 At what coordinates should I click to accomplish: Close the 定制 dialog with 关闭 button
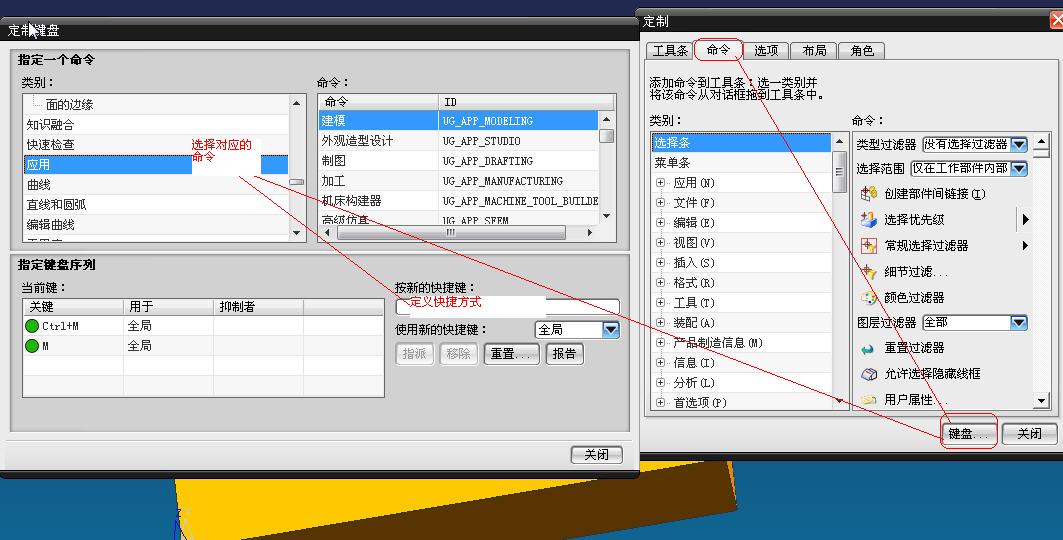[1029, 434]
